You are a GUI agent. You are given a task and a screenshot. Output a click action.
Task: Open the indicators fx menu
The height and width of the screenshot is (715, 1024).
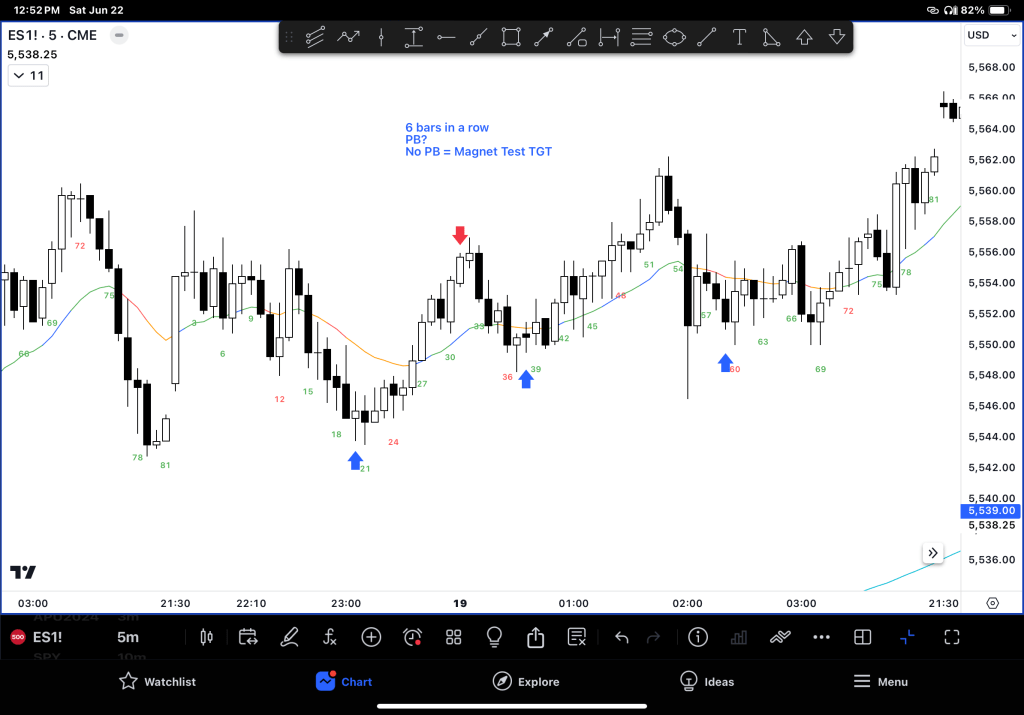pos(330,637)
